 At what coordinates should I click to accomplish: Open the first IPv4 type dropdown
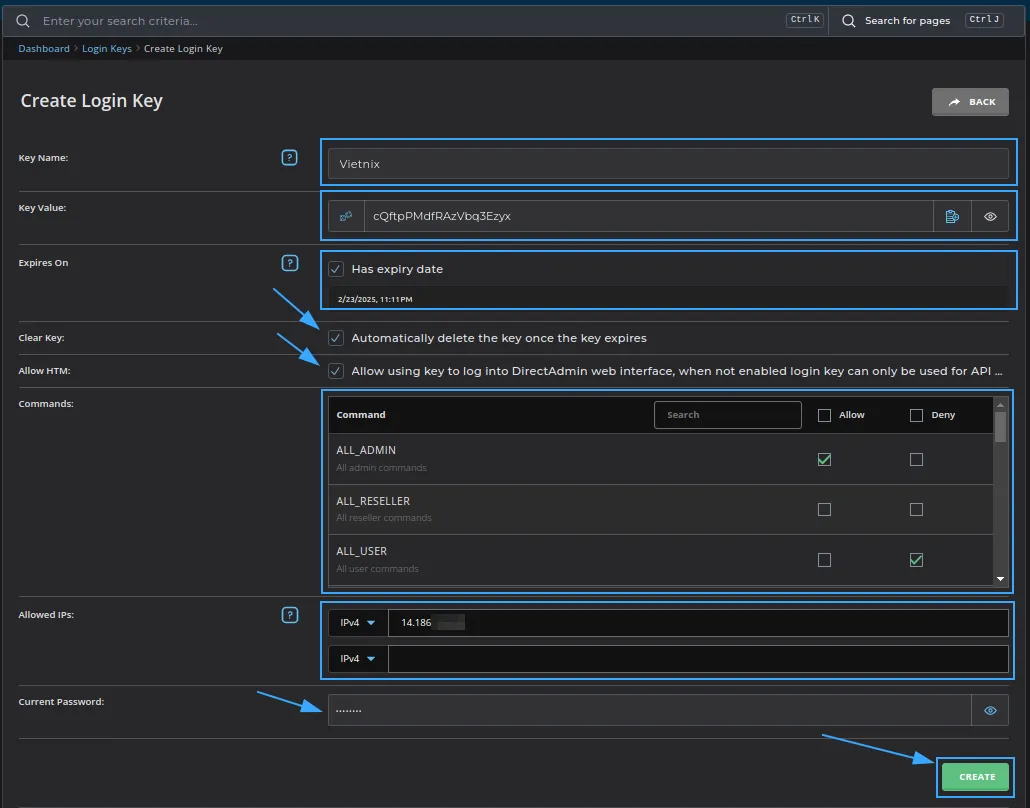[357, 623]
